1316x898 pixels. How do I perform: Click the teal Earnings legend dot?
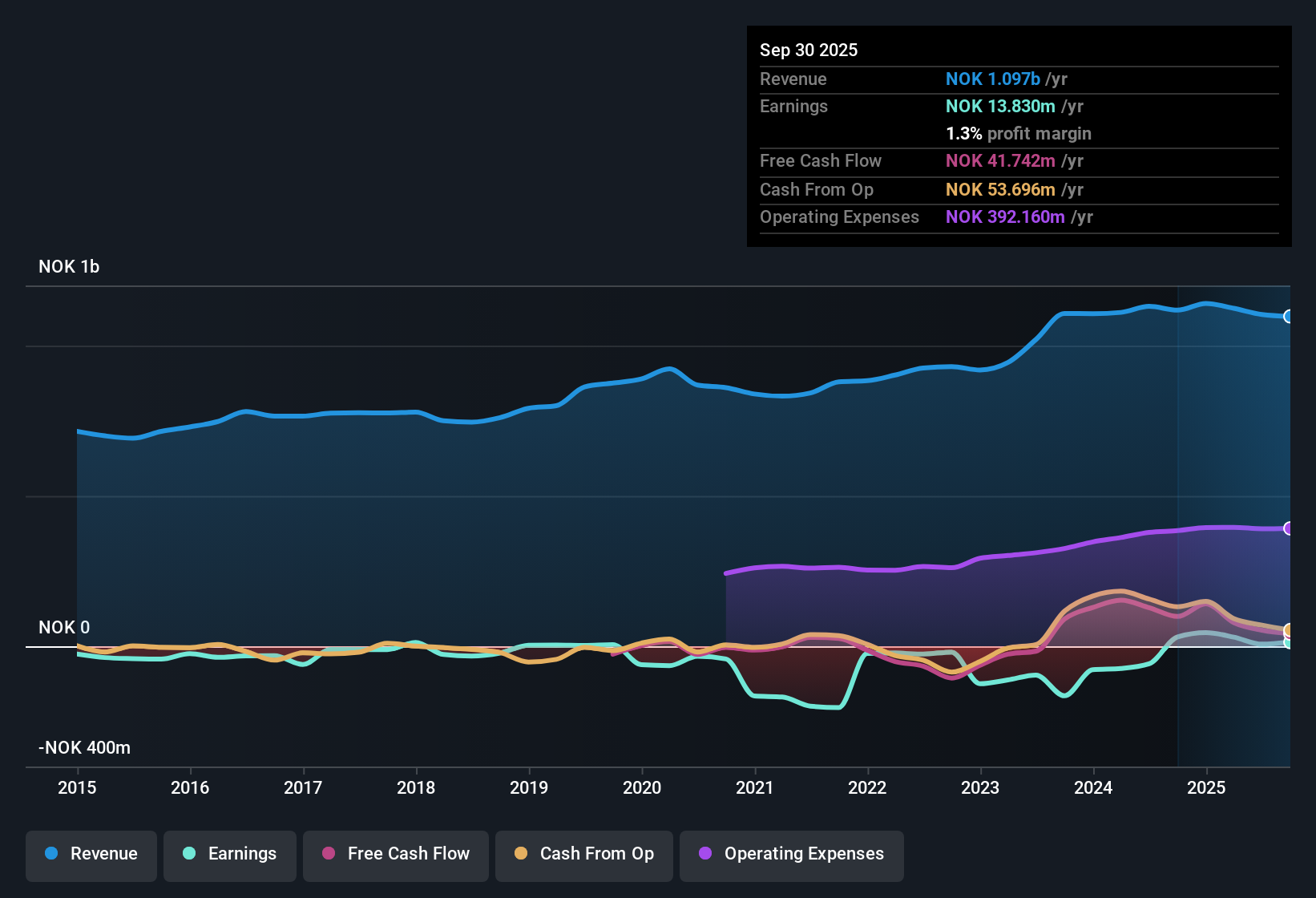189,854
